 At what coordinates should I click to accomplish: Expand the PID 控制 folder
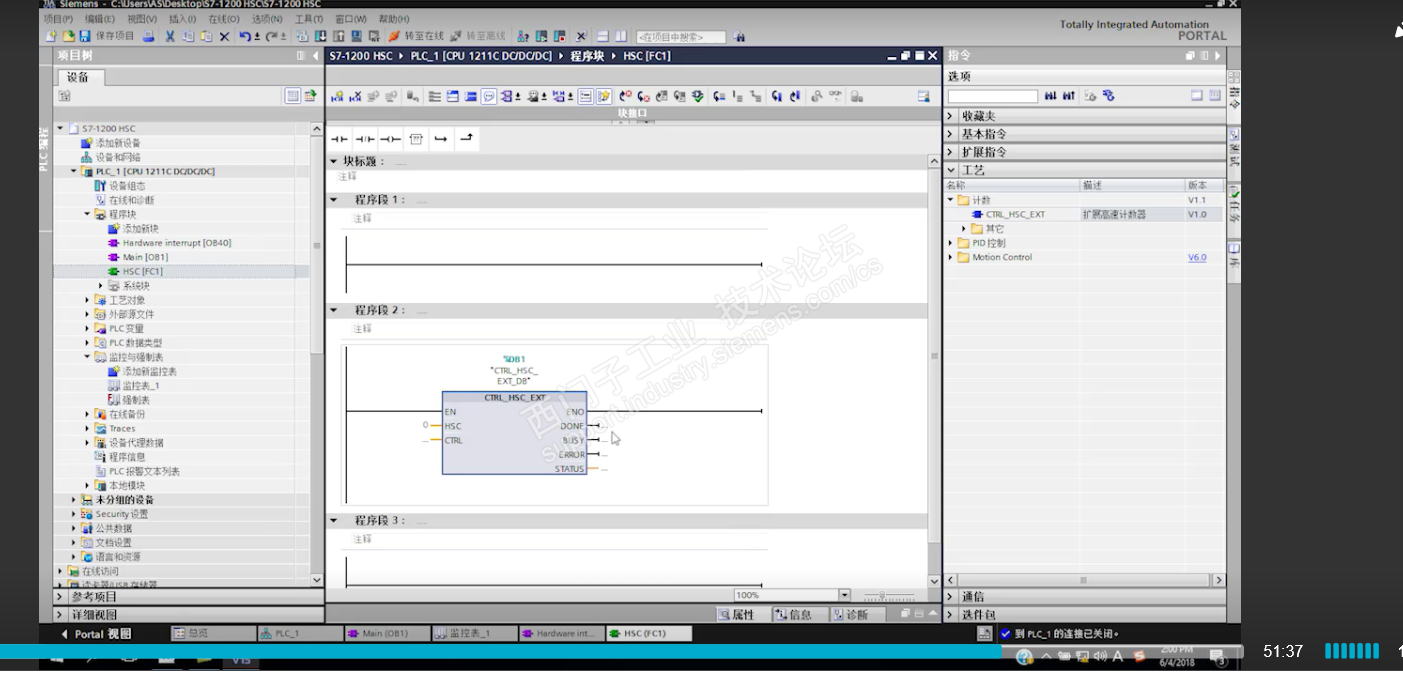[951, 243]
